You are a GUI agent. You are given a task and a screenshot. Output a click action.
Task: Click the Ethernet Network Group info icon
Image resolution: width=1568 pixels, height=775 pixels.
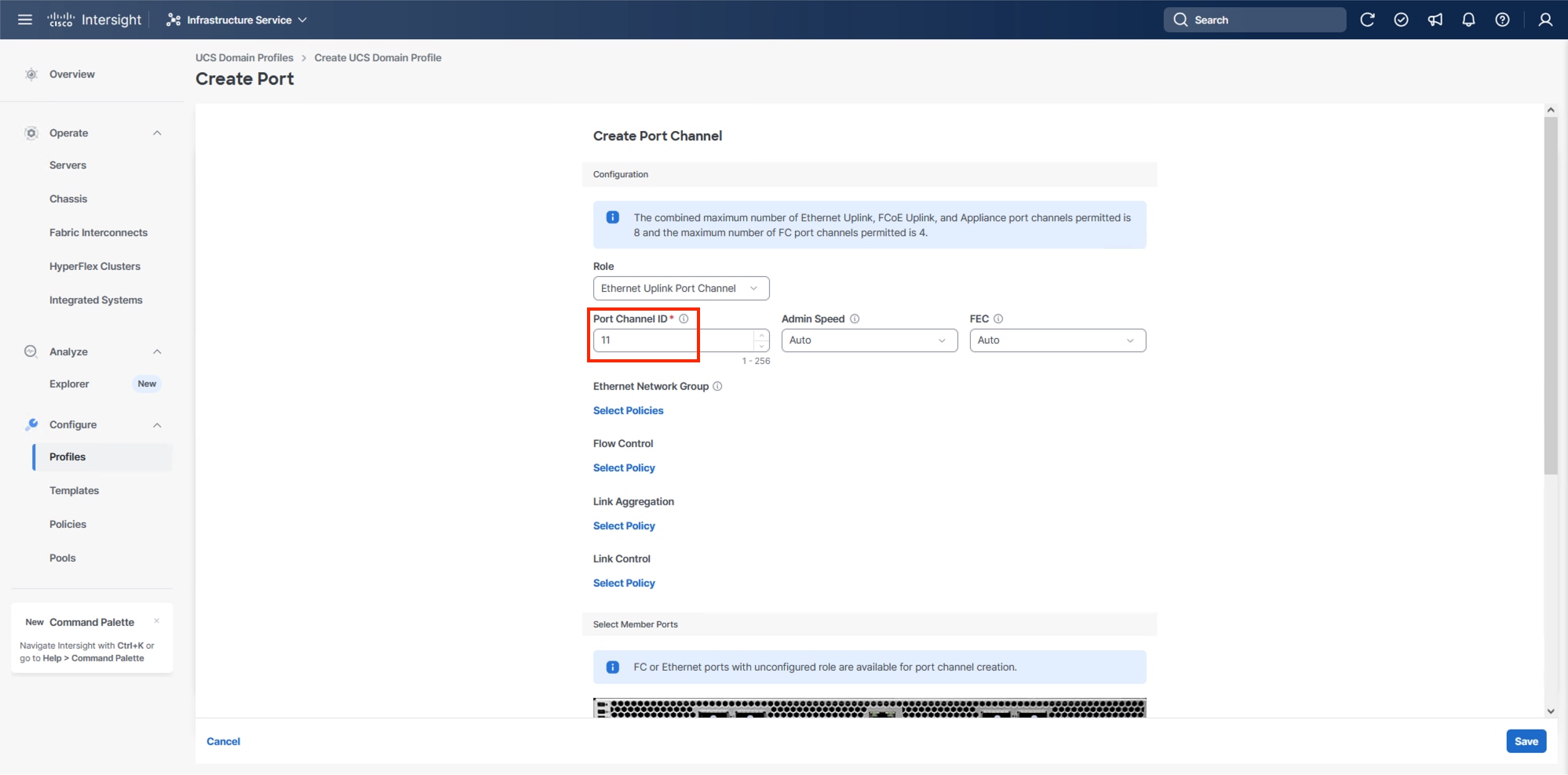(717, 386)
